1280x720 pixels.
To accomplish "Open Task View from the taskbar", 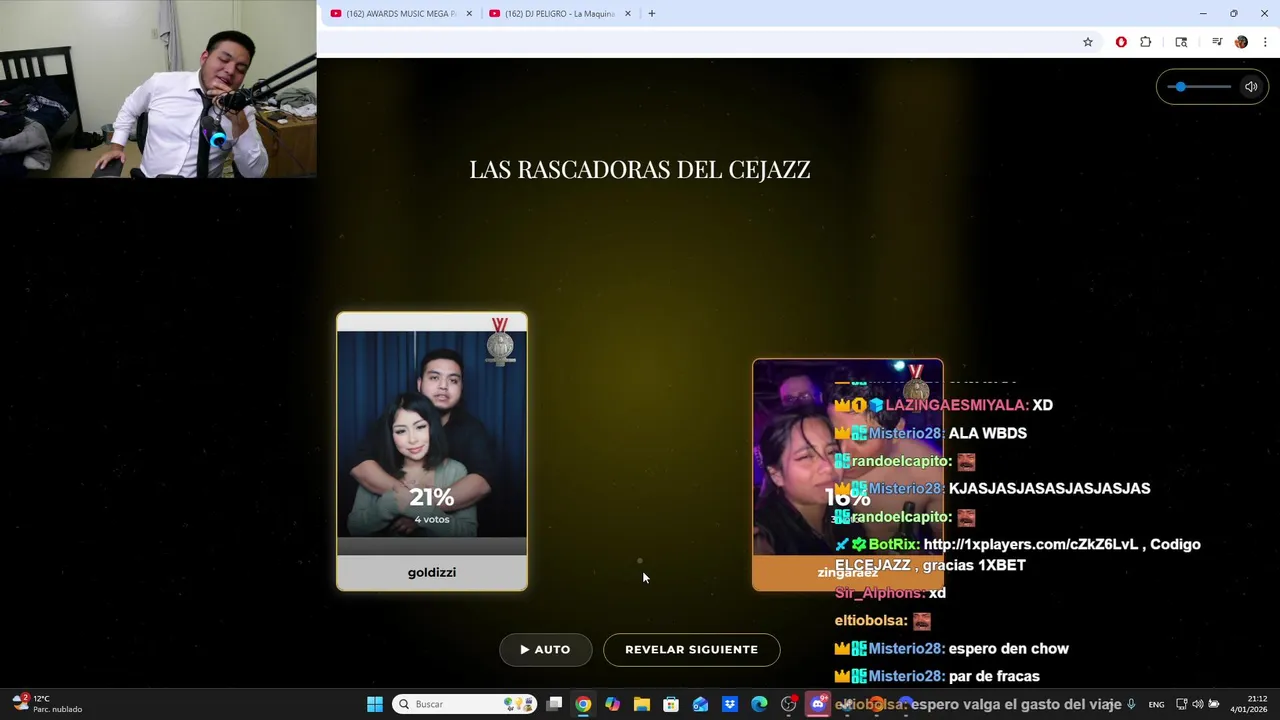I will [554, 704].
